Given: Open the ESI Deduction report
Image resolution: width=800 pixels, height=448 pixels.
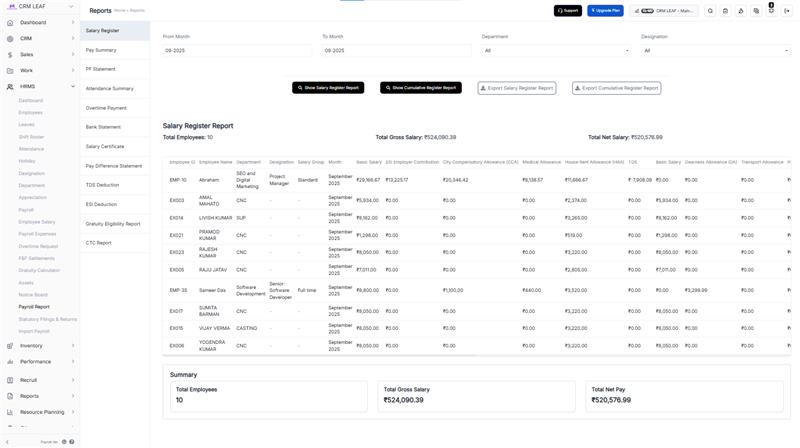Looking at the screenshot, I should (115, 205).
